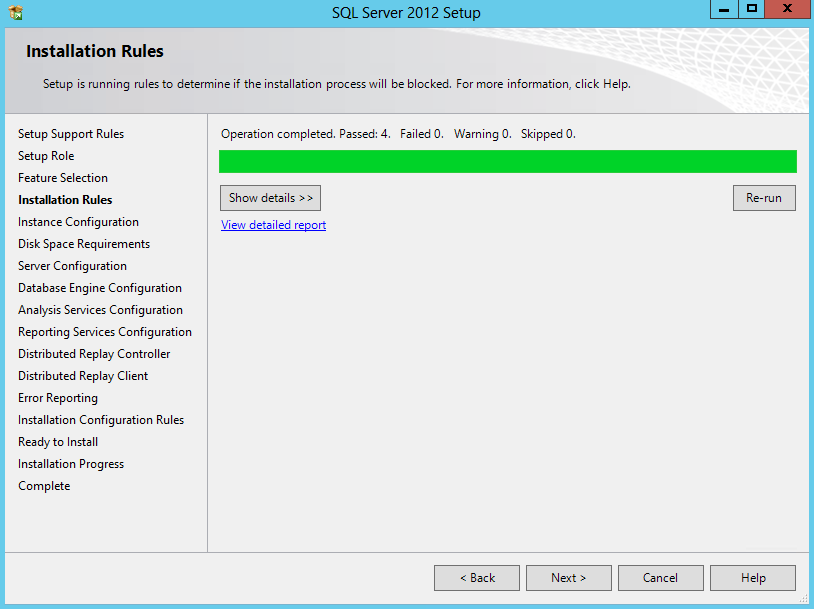Click the Installation Rules page heading
The height and width of the screenshot is (609, 814).
[95, 51]
